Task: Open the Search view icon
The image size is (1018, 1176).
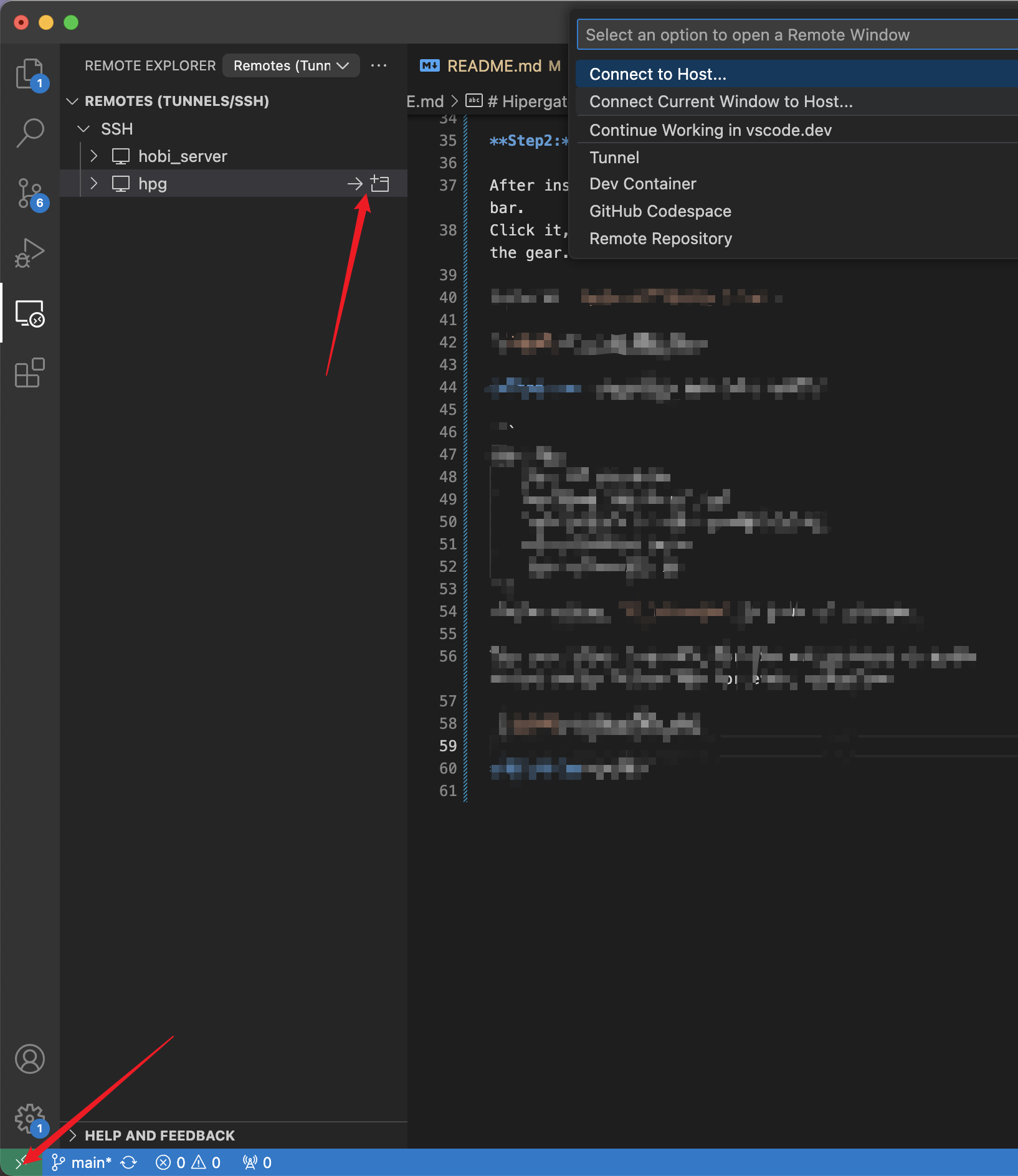Action: (30, 133)
